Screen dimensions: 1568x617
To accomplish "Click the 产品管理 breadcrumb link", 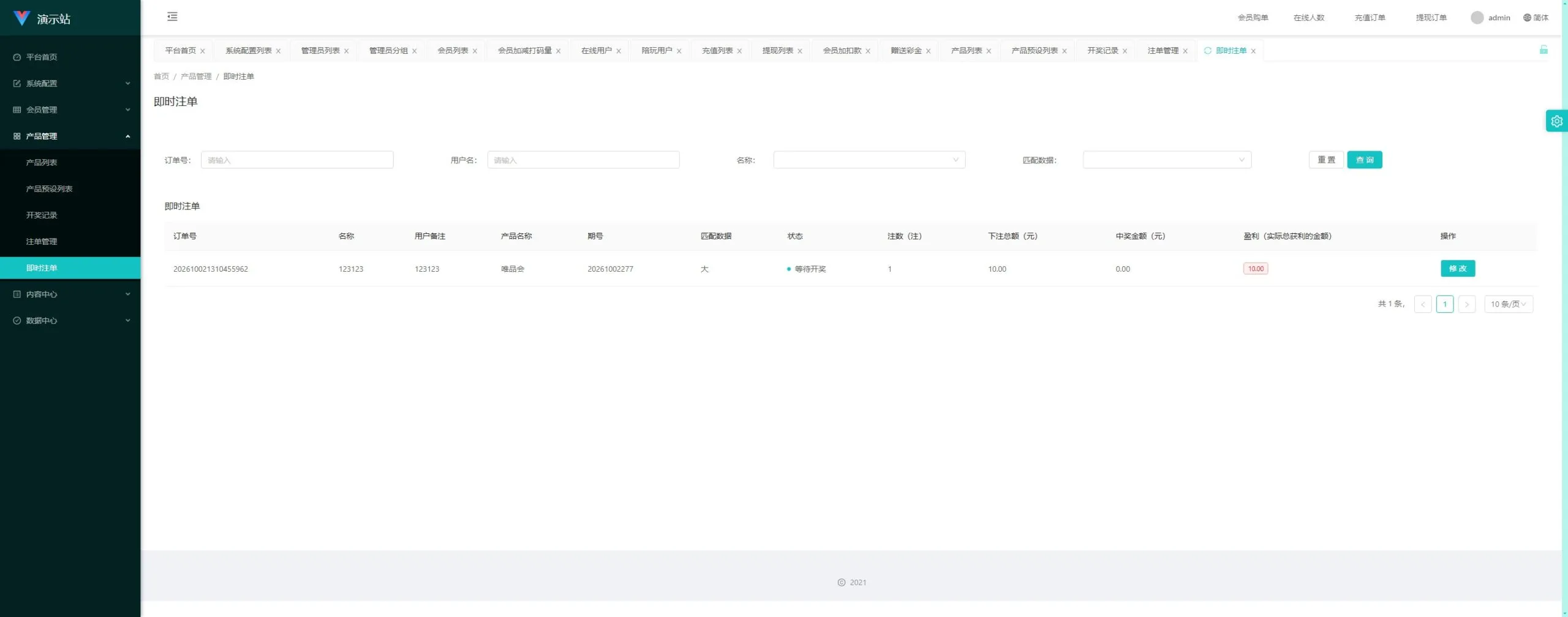I will (196, 77).
